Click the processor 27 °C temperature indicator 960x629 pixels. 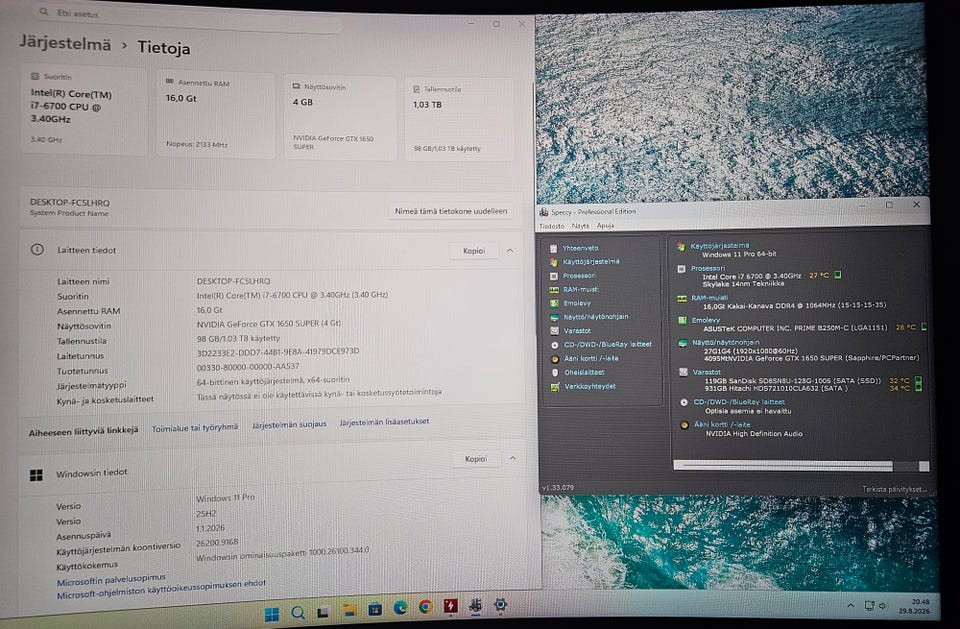[819, 276]
